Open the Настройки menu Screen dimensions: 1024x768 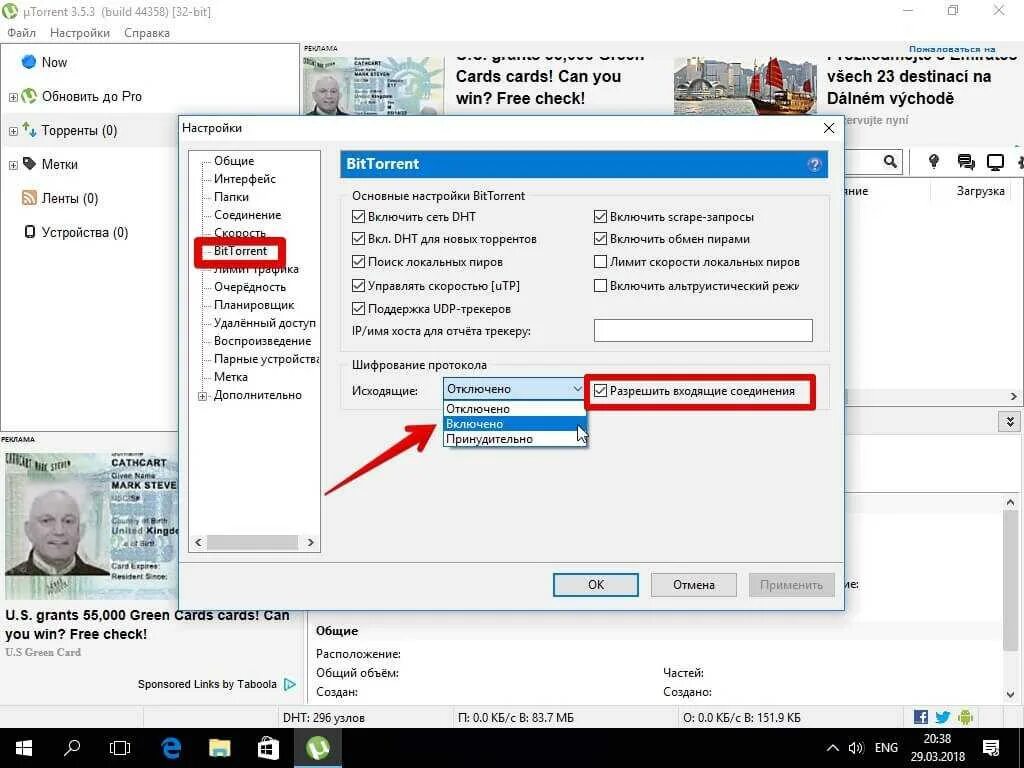coord(79,32)
